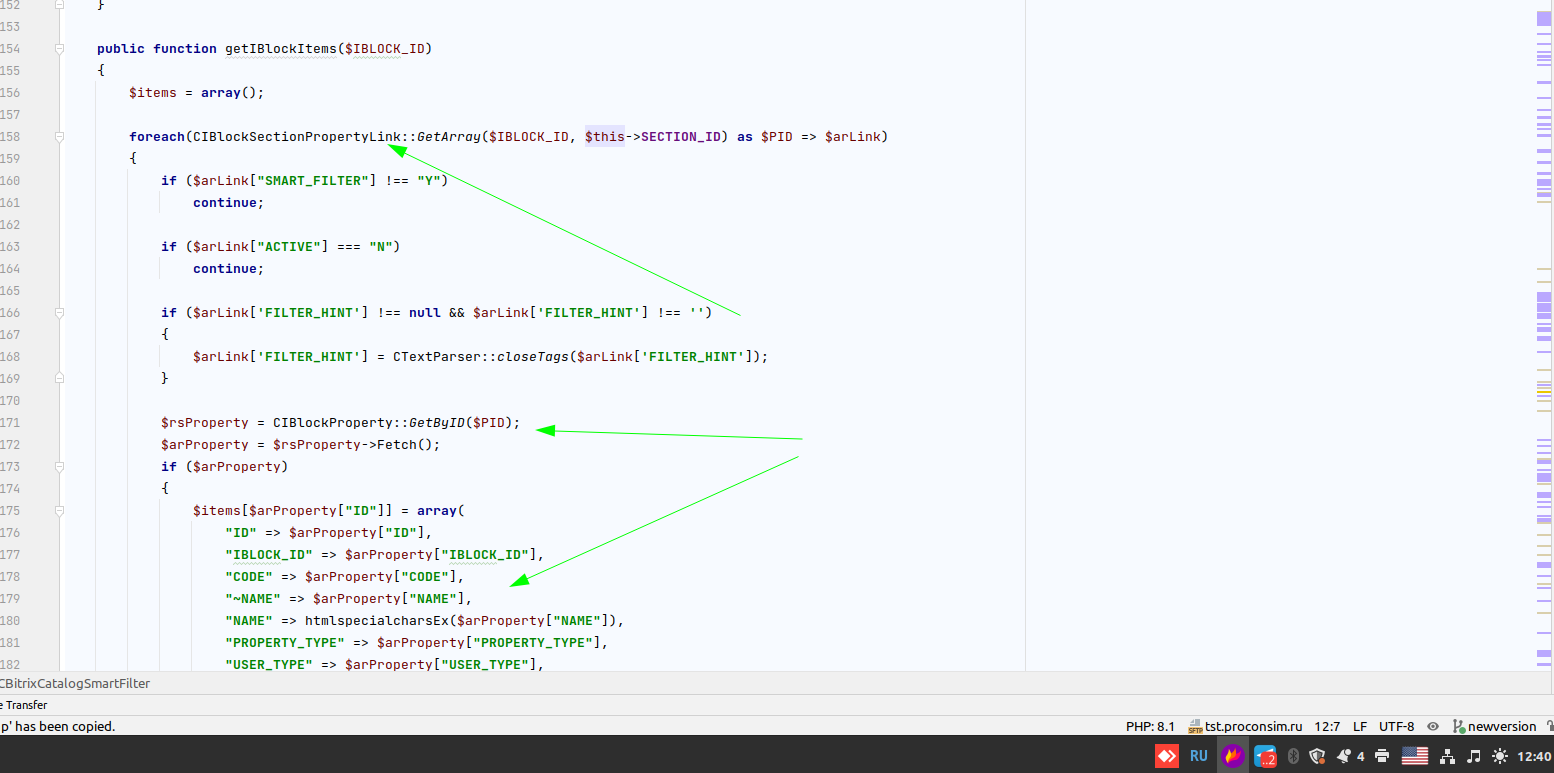Screen dimensions: 1554x773
Task: Open AnyDesk from the system tray
Action: coord(1166,756)
